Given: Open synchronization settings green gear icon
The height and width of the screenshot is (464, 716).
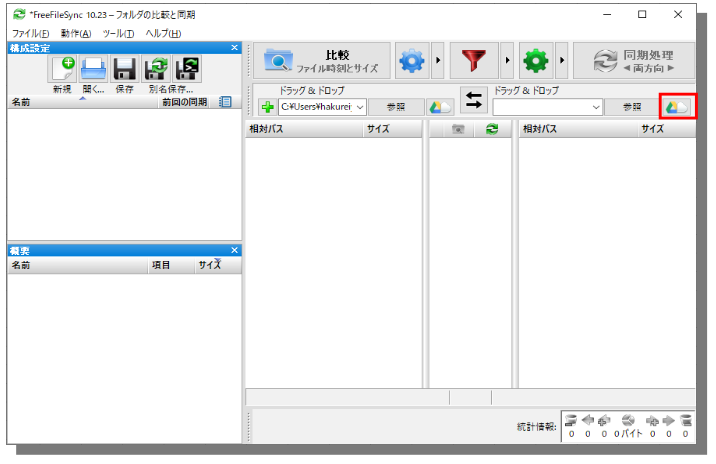Looking at the screenshot, I should point(537,62).
